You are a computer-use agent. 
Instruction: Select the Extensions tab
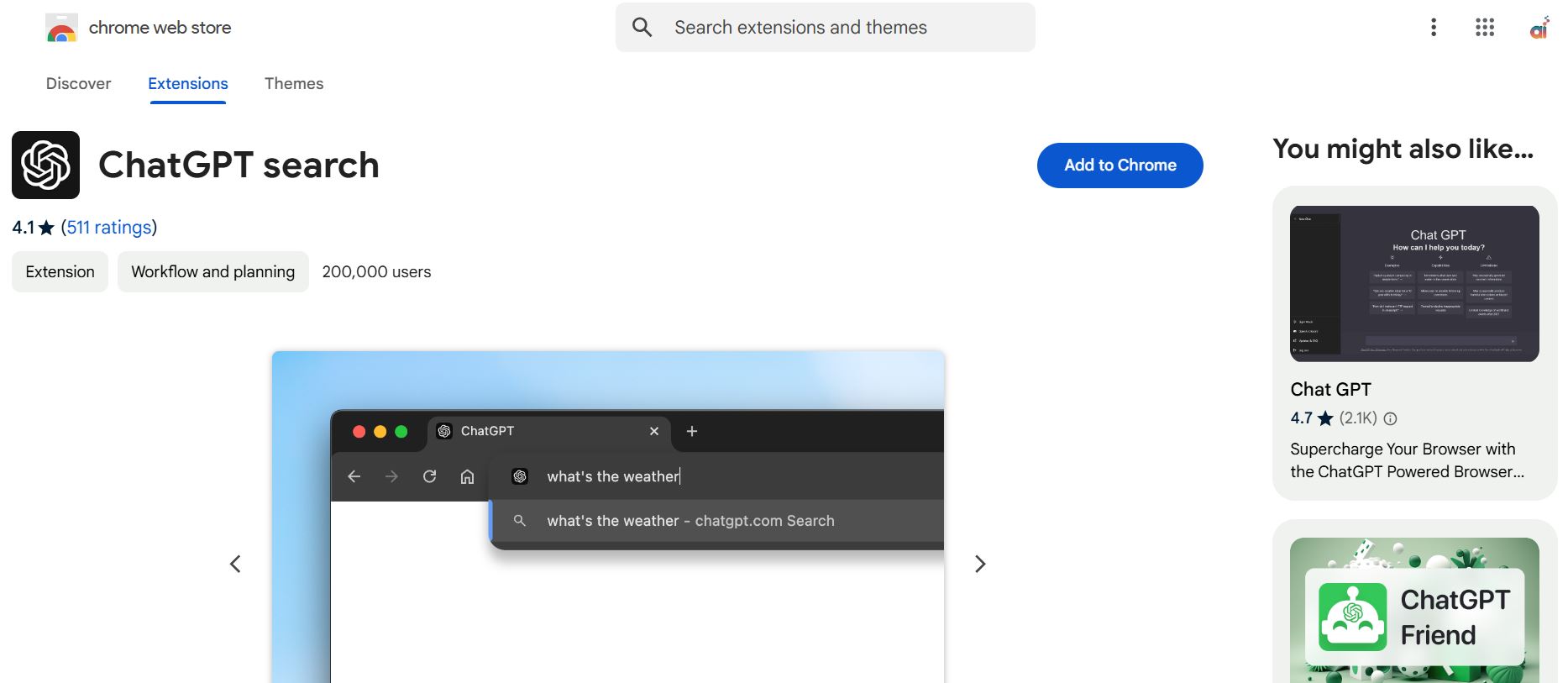coord(188,83)
